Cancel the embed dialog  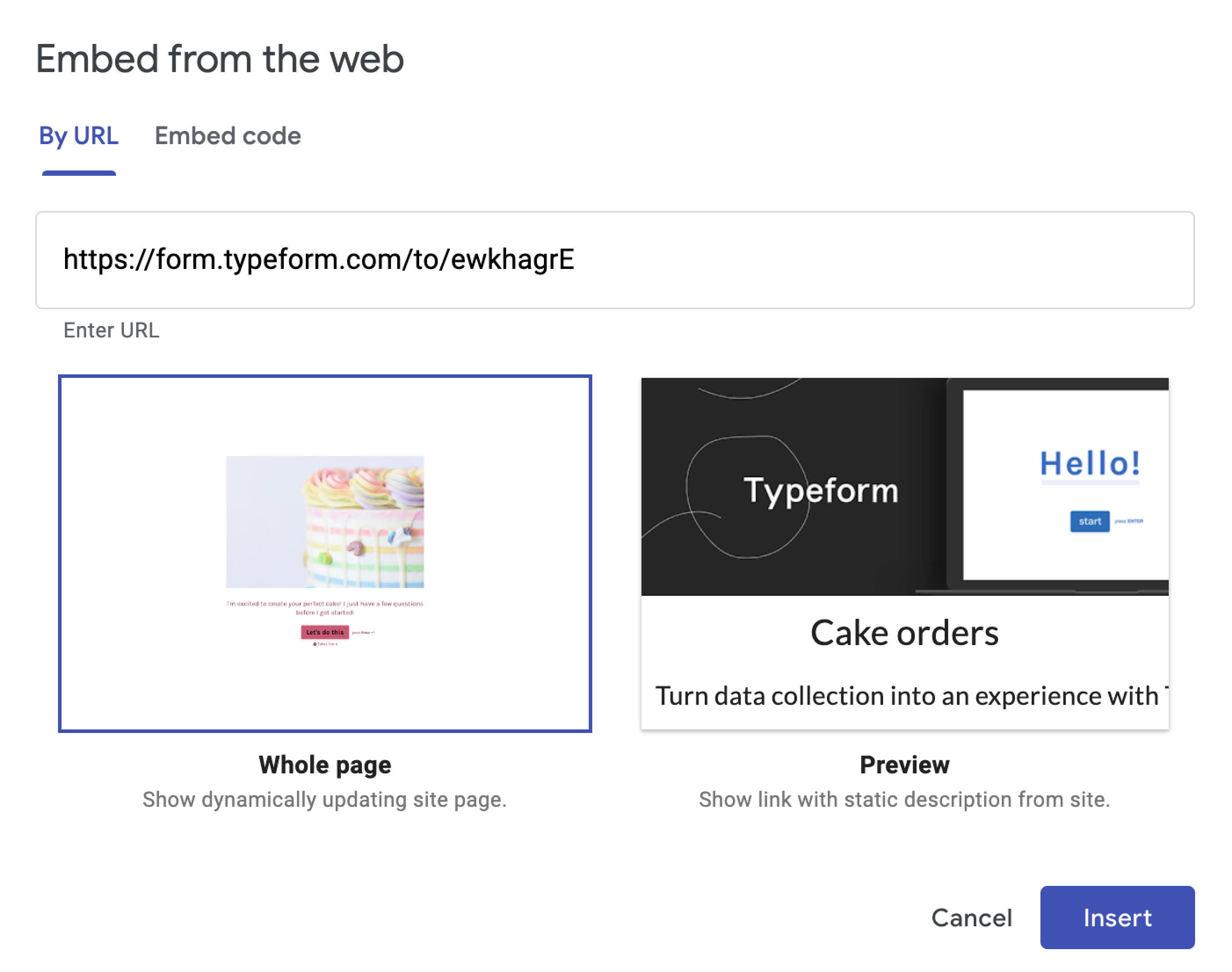971,918
